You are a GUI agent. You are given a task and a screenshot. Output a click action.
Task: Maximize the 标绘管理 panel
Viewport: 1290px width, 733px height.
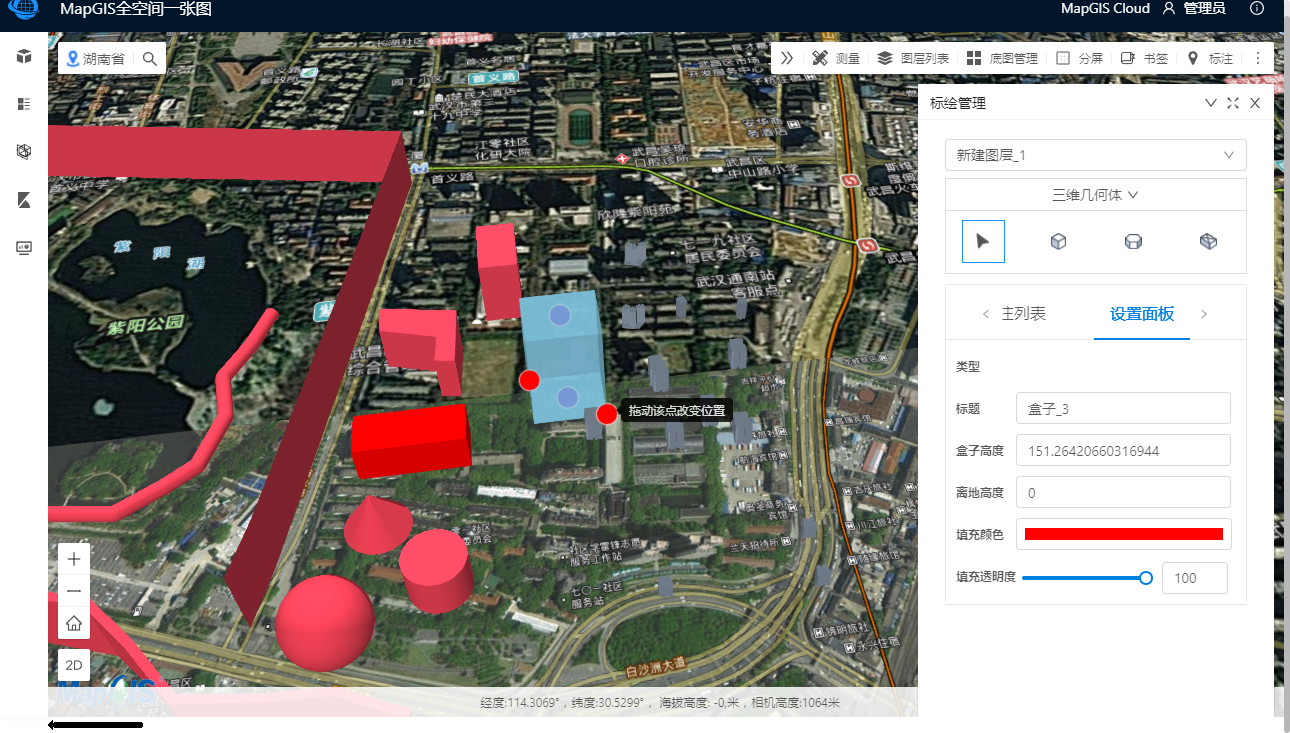1233,103
